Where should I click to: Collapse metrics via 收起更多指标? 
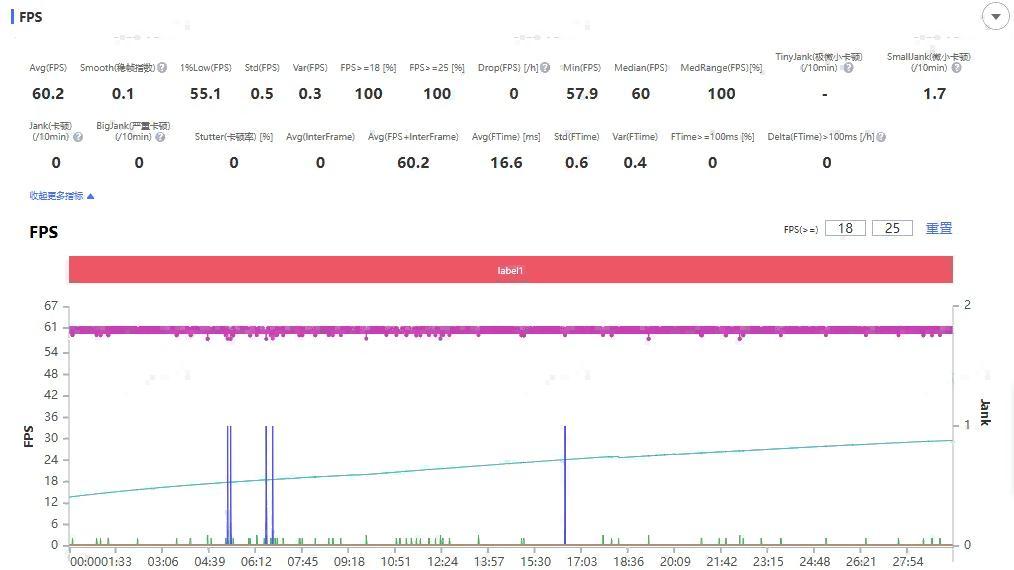click(x=61, y=196)
